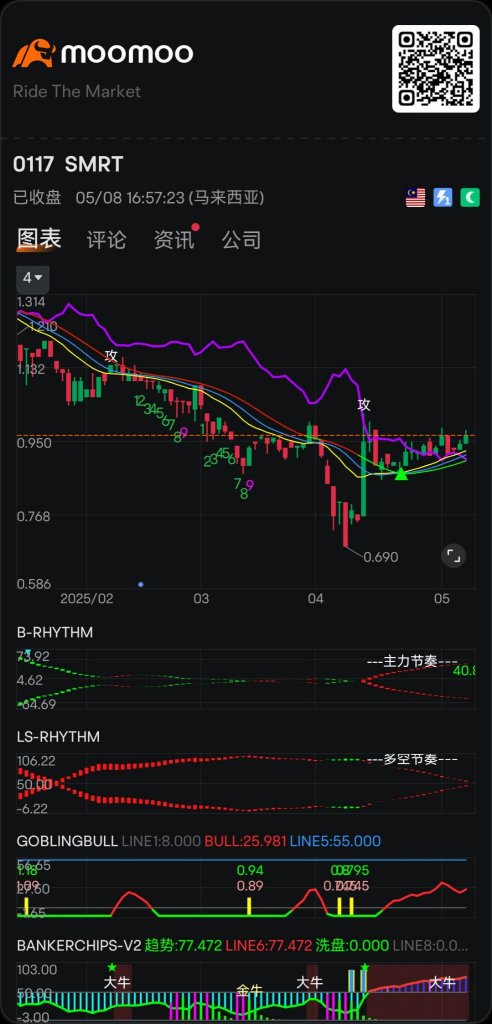Viewport: 492px width, 1024px height.
Task: Tap the green crescent moon icon
Action: pyautogui.click(x=470, y=197)
